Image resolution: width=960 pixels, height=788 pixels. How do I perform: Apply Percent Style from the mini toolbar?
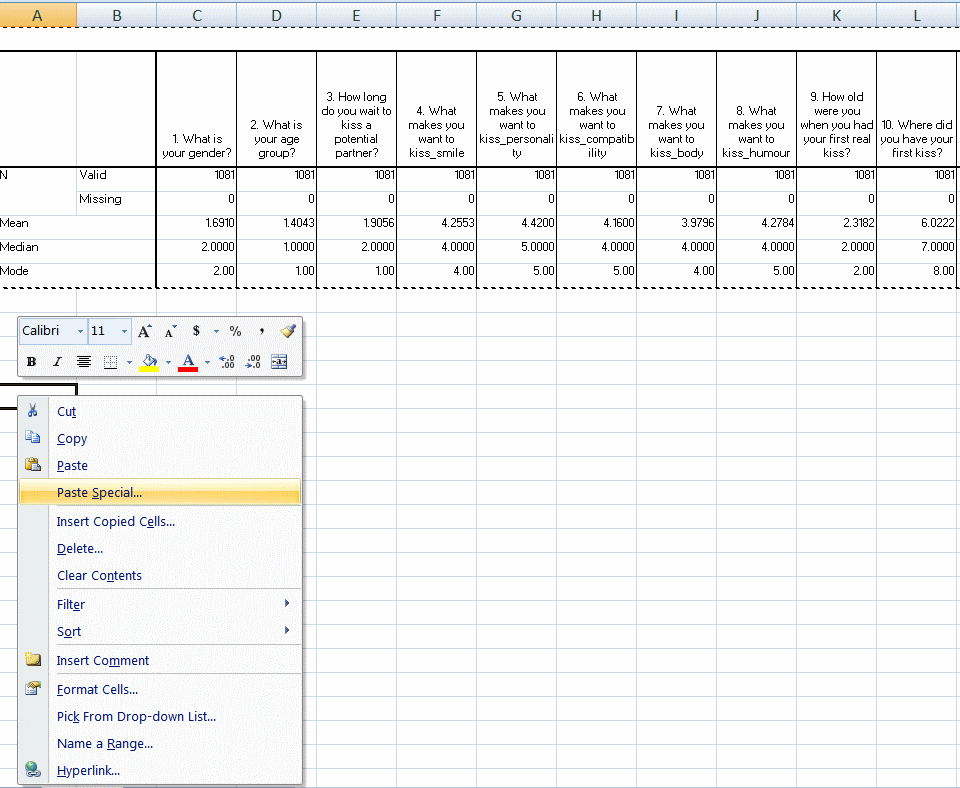point(235,331)
